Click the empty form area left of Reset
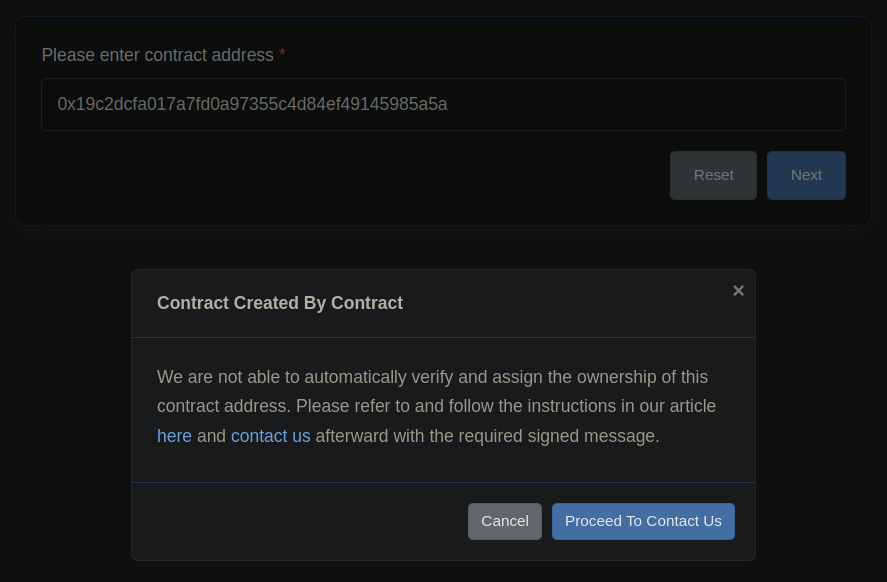 tap(350, 176)
